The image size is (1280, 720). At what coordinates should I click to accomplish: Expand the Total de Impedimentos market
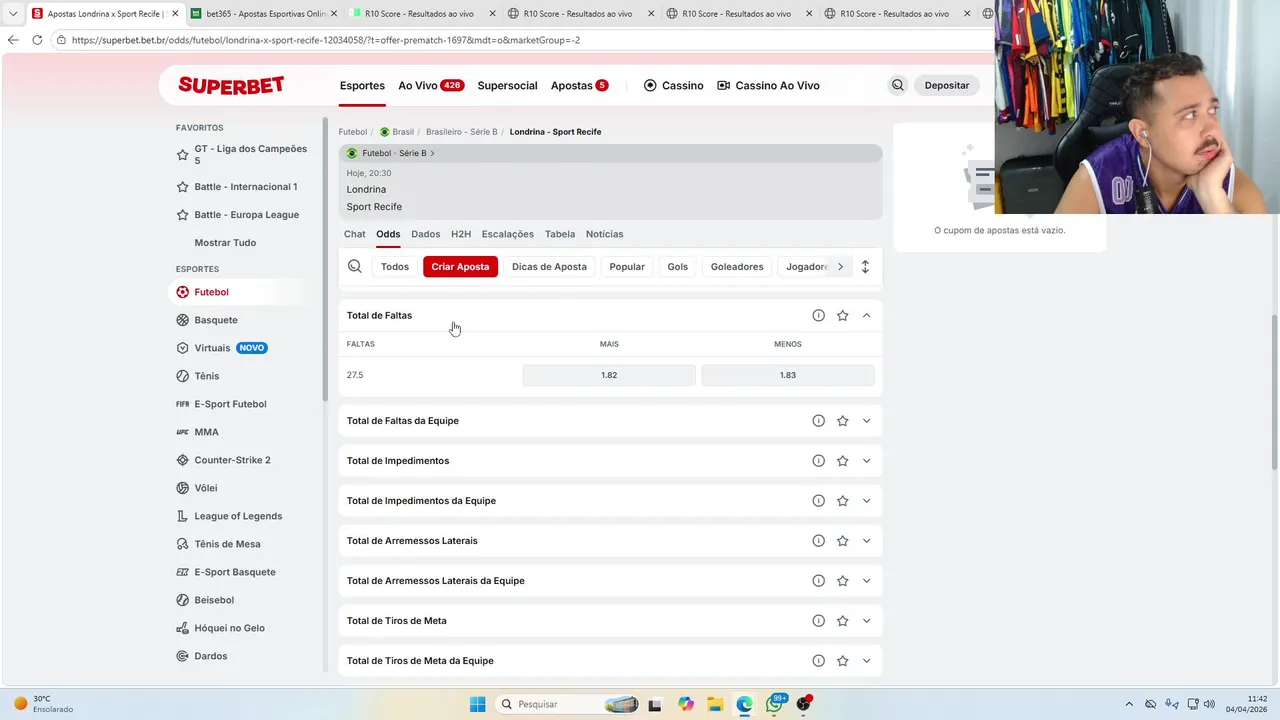866,461
